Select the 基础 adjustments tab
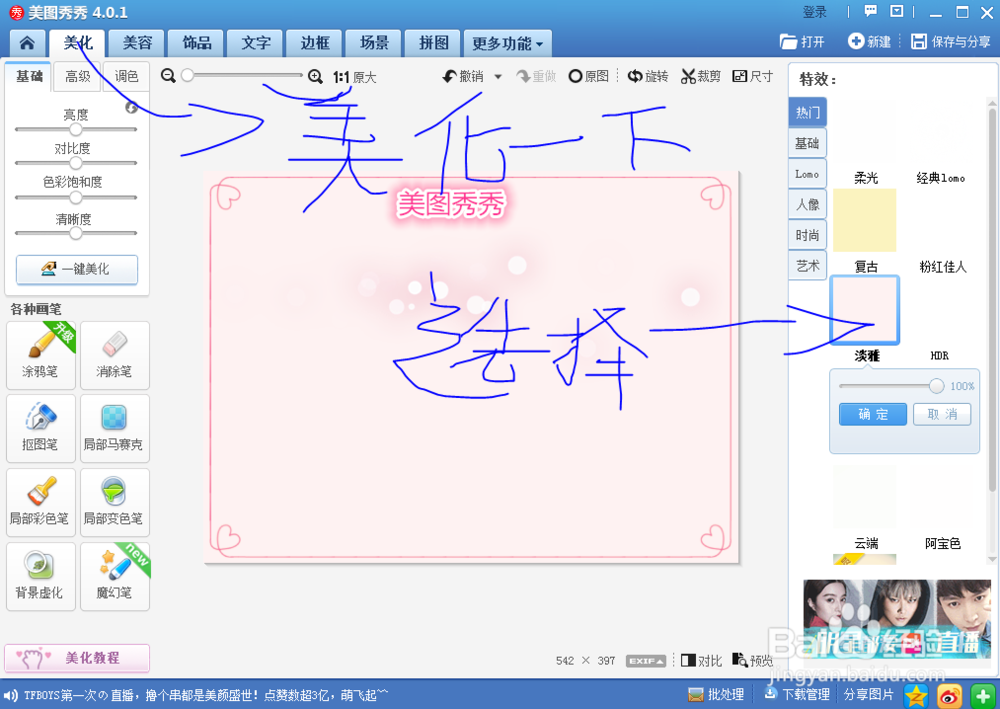This screenshot has height=709, width=1000. [29, 77]
